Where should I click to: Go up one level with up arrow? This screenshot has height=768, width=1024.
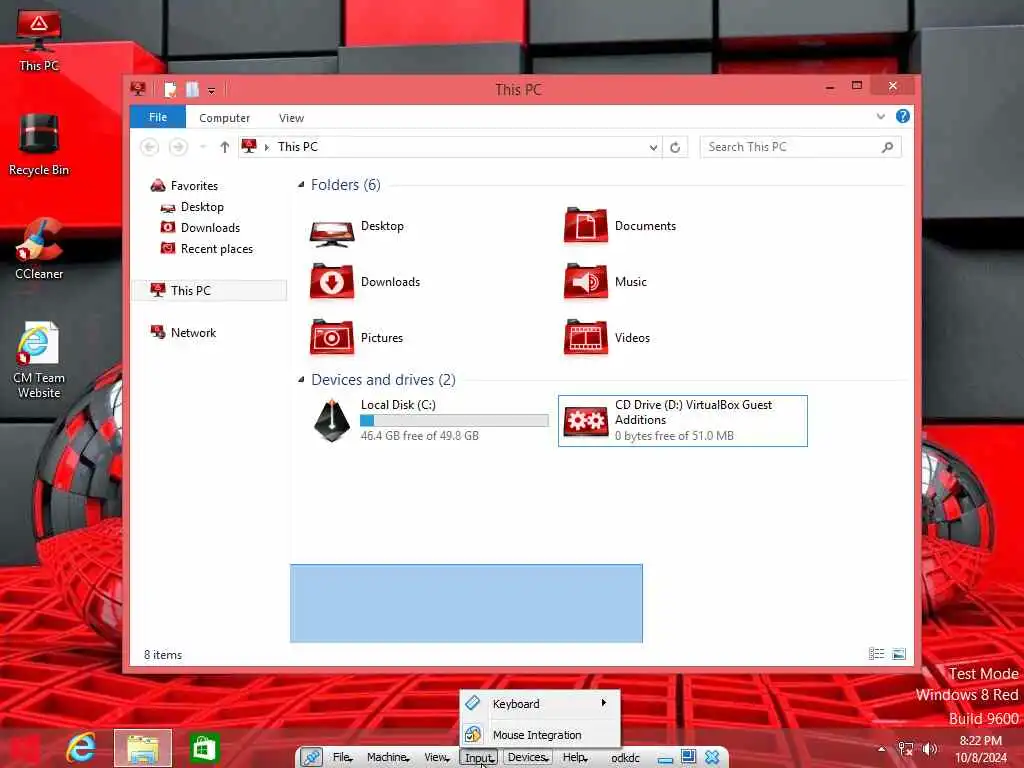(225, 147)
